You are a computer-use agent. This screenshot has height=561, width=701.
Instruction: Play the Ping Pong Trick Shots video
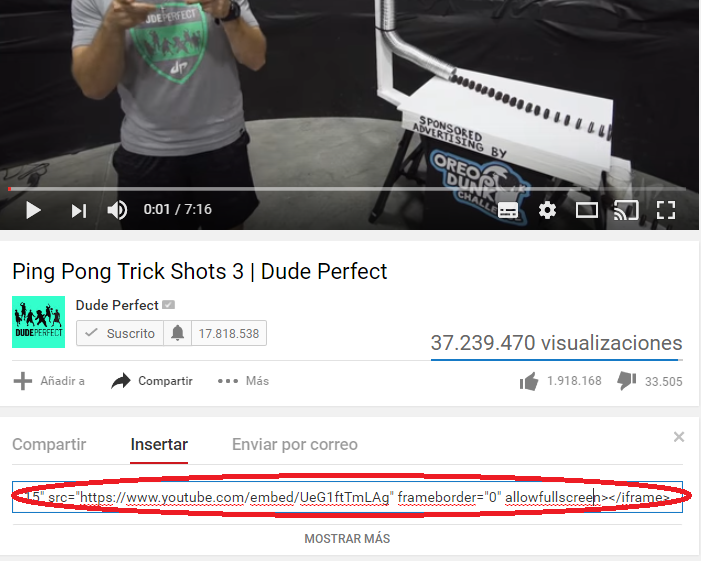coord(33,210)
